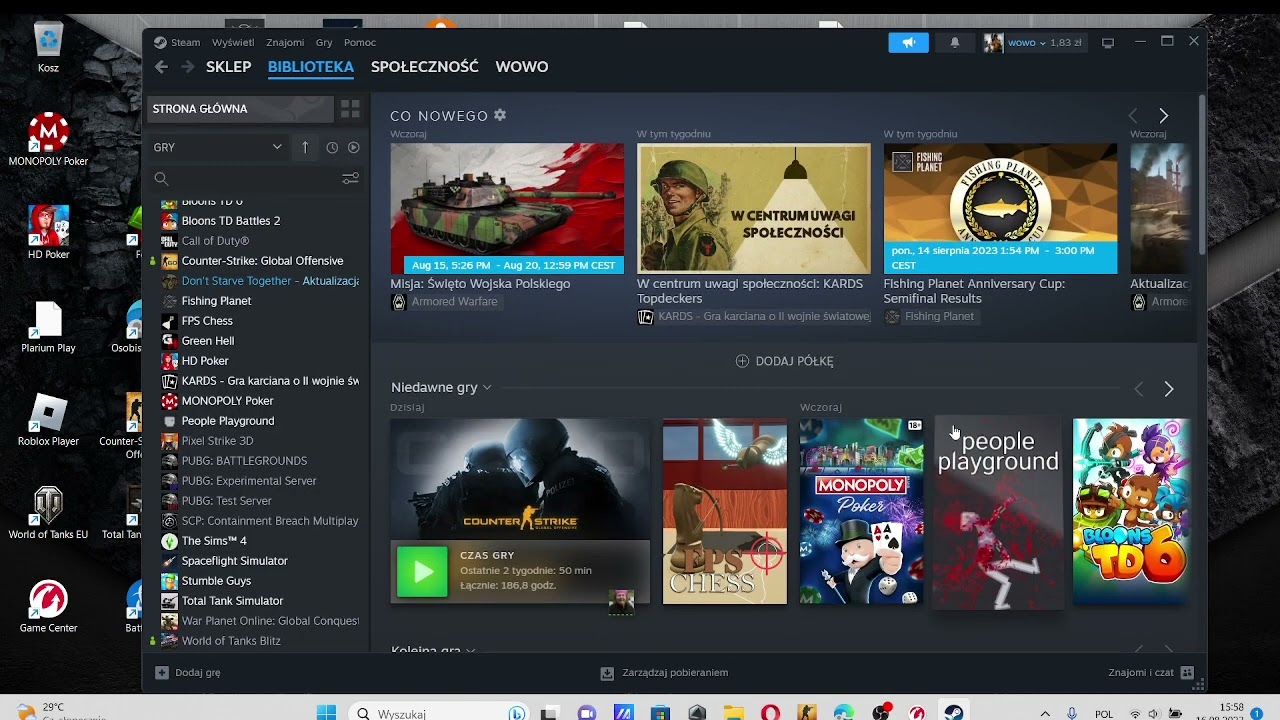Open the Kosz recycle bin on desktop
1280x720 pixels.
click(x=48, y=48)
